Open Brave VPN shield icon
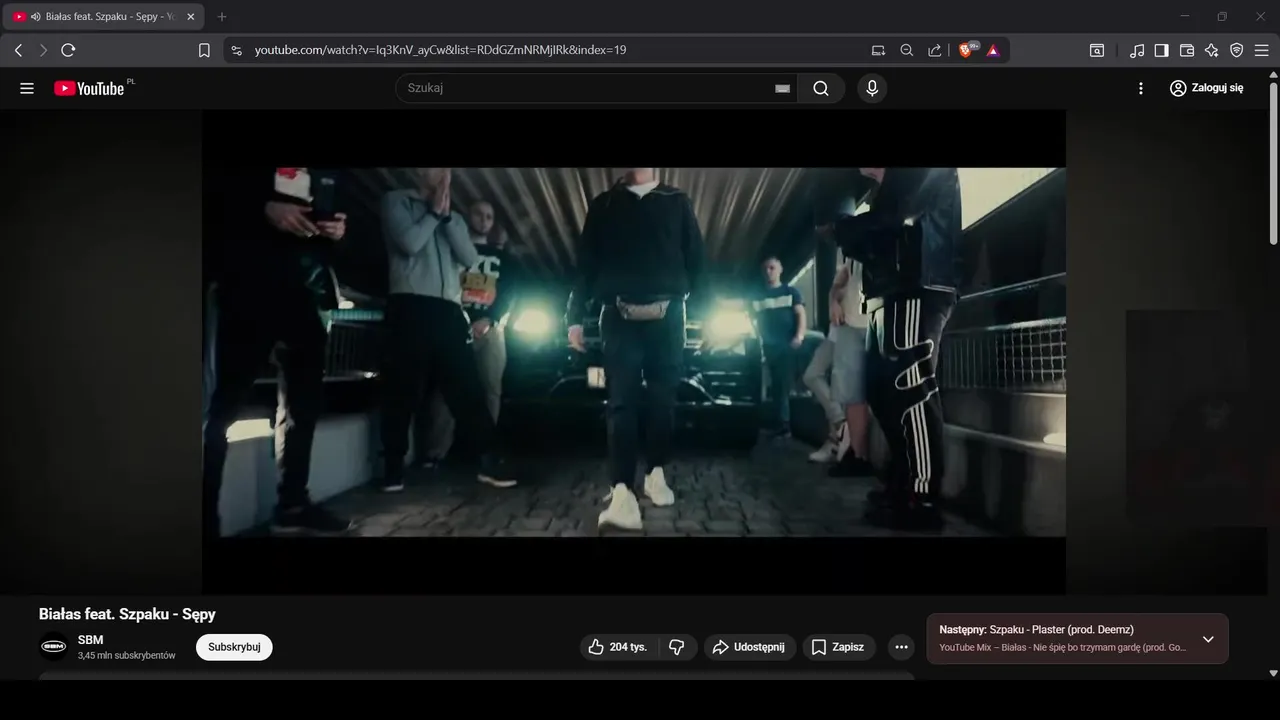The width and height of the screenshot is (1280, 720). click(x=1237, y=50)
